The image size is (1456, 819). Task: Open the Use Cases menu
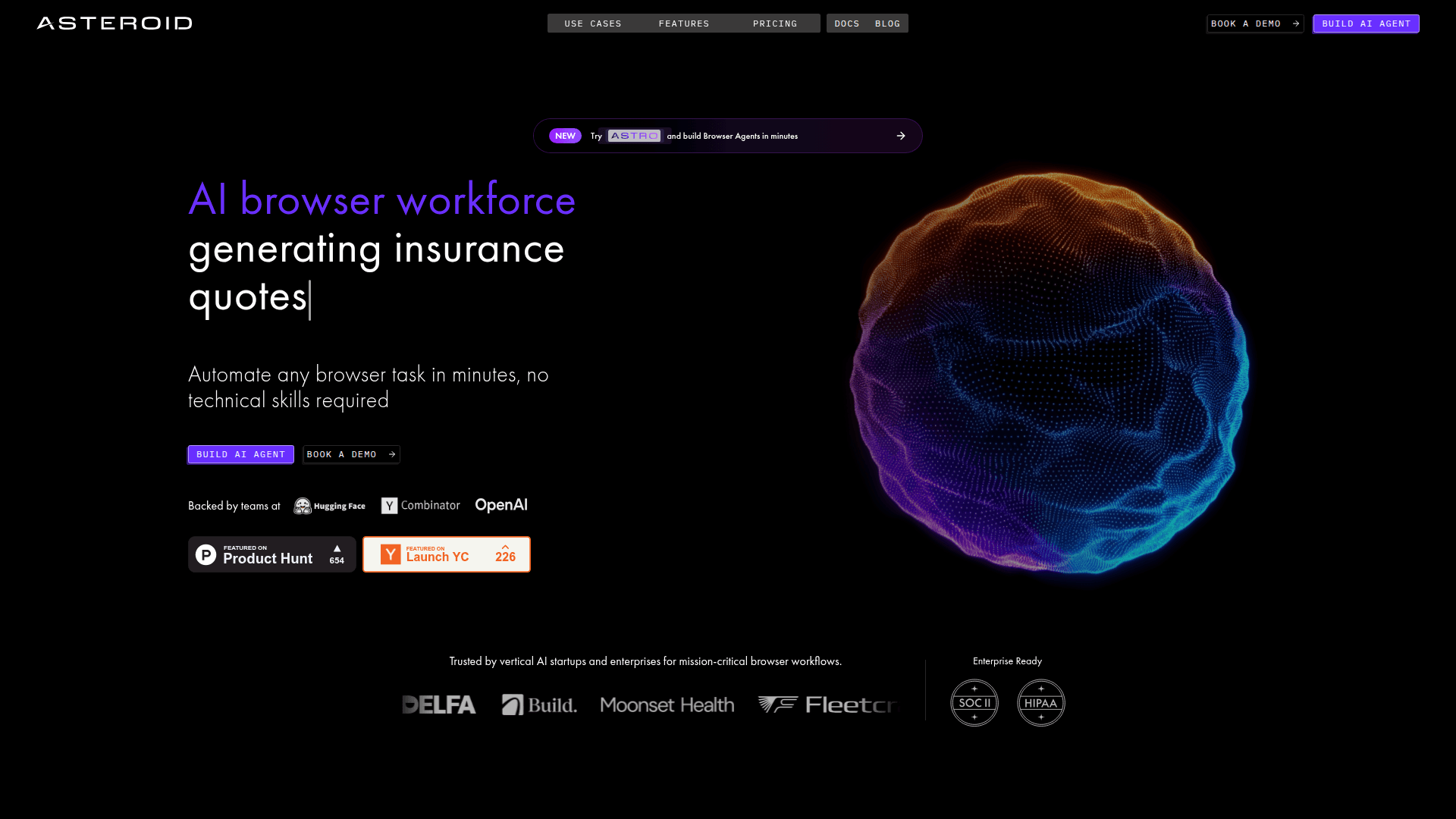pyautogui.click(x=592, y=24)
